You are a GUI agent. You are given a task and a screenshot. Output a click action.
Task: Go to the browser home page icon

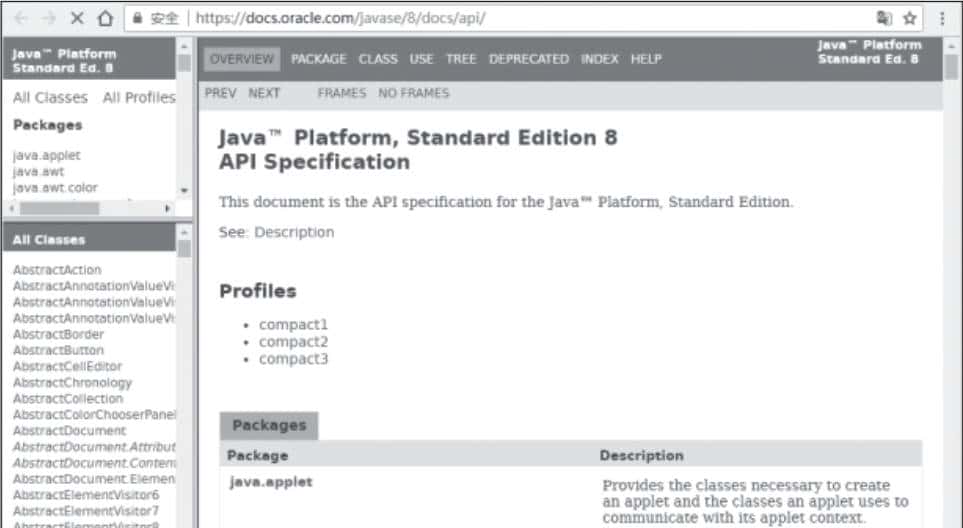[x=105, y=18]
